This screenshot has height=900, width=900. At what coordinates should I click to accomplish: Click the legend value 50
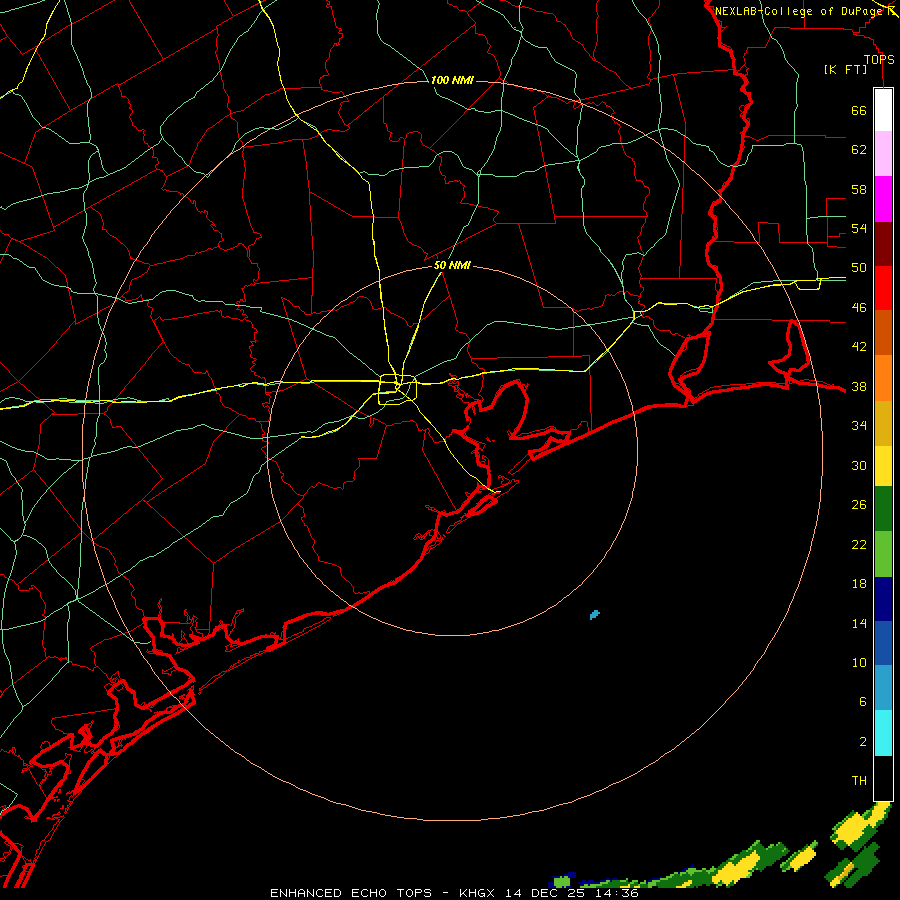pyautogui.click(x=859, y=268)
